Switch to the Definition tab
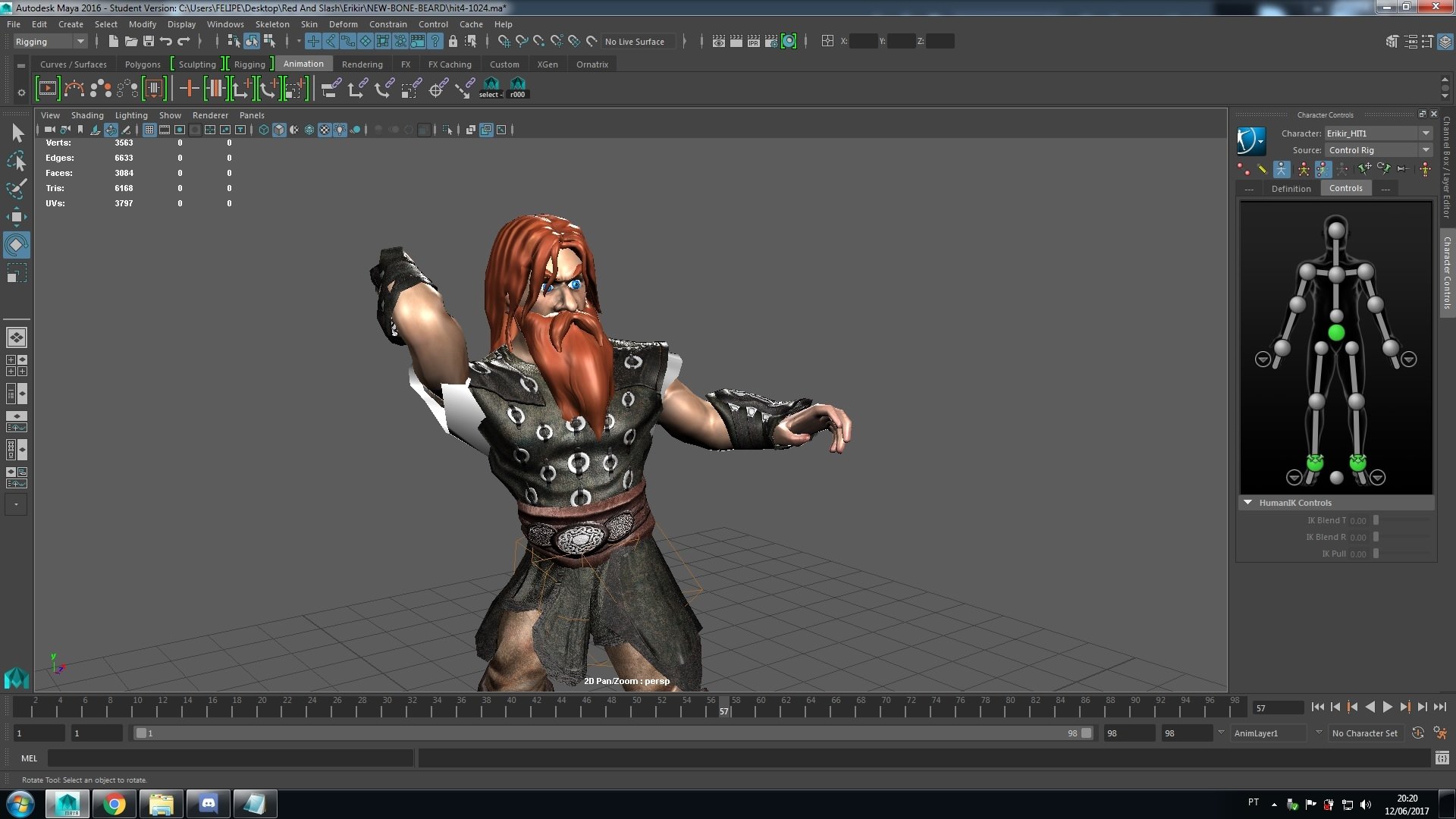 (x=1291, y=189)
